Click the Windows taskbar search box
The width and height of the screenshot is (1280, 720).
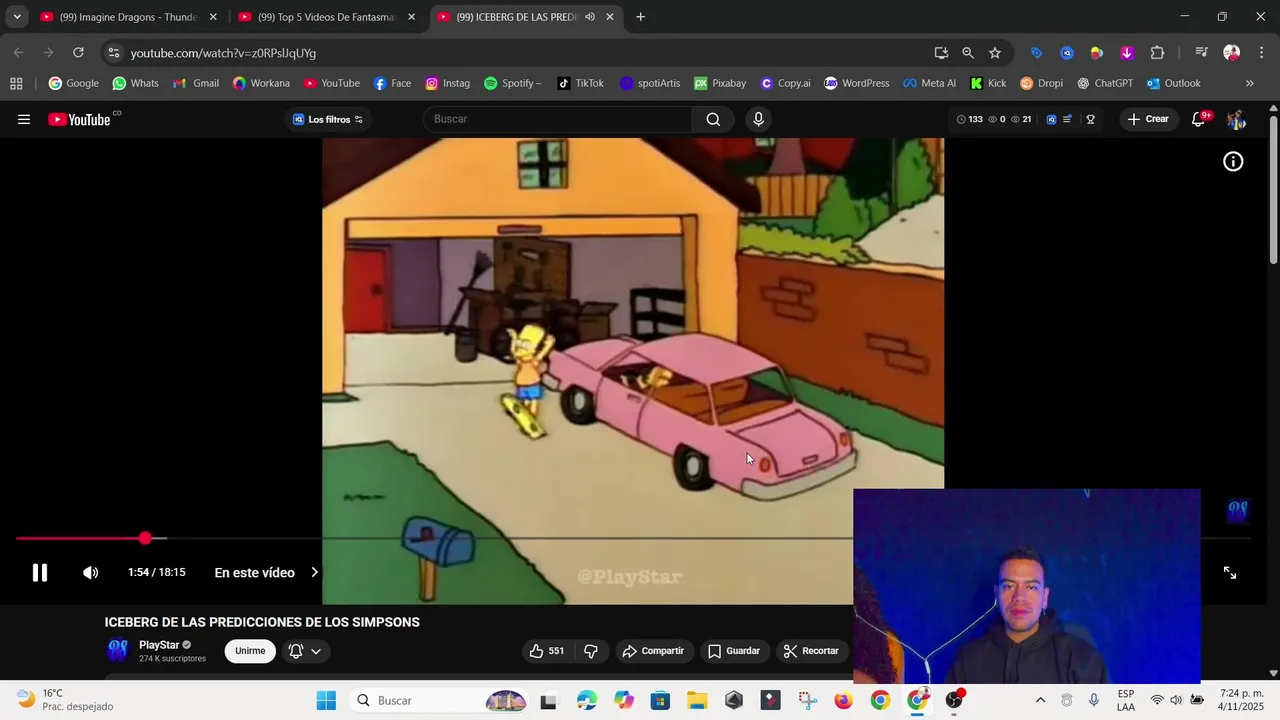pyautogui.click(x=440, y=700)
